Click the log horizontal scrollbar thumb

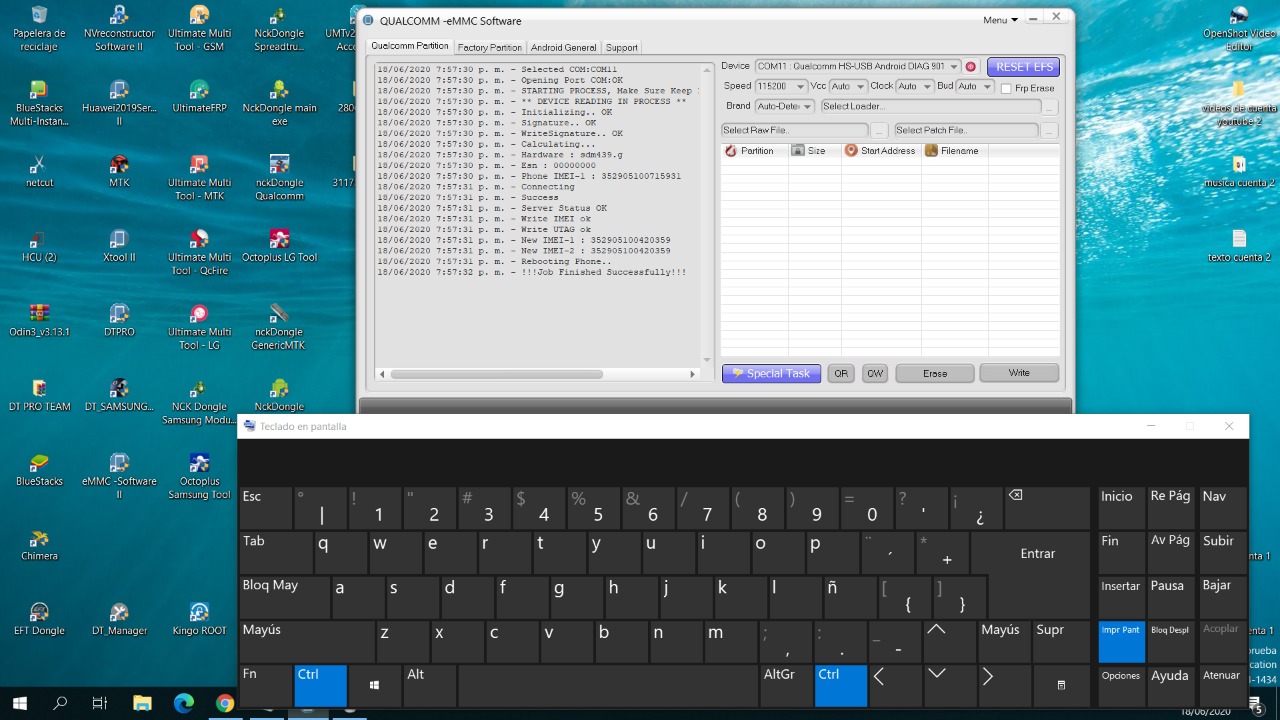[496, 374]
